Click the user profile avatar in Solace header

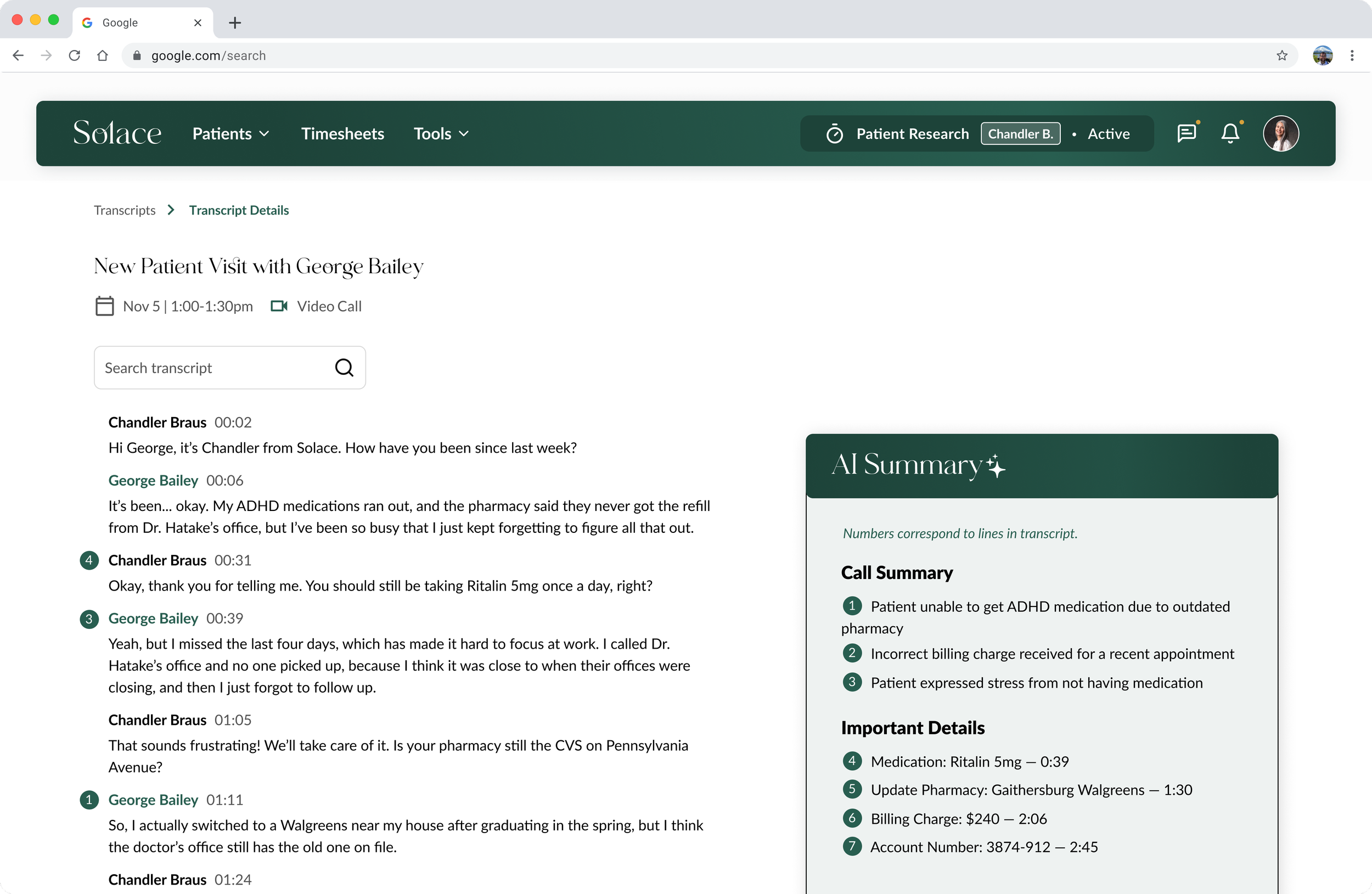(1280, 133)
